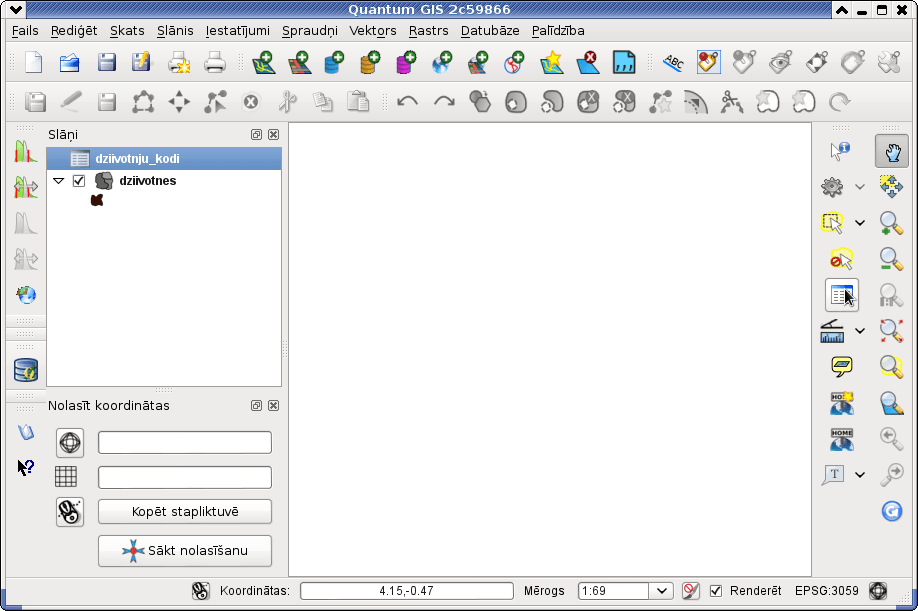
Task: Add a PostGIS layer via blue database icon
Action: click(x=334, y=62)
